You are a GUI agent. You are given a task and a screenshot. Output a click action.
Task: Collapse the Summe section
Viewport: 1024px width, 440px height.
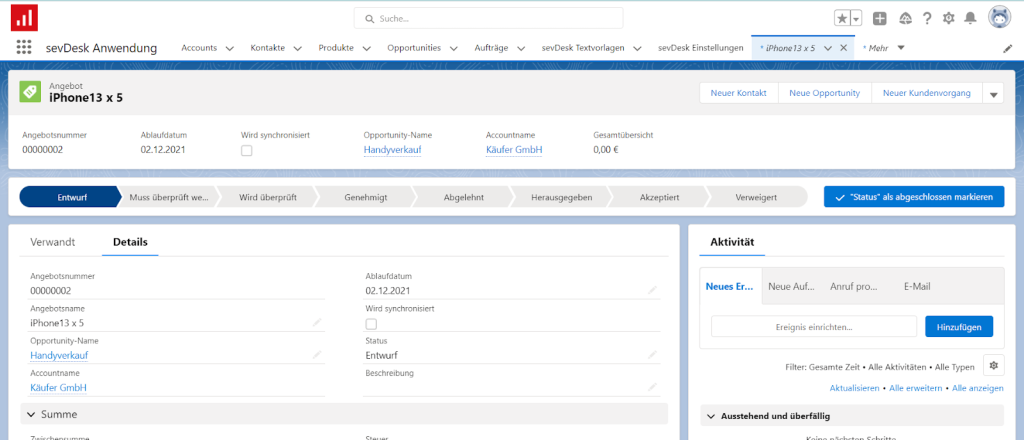[28, 414]
